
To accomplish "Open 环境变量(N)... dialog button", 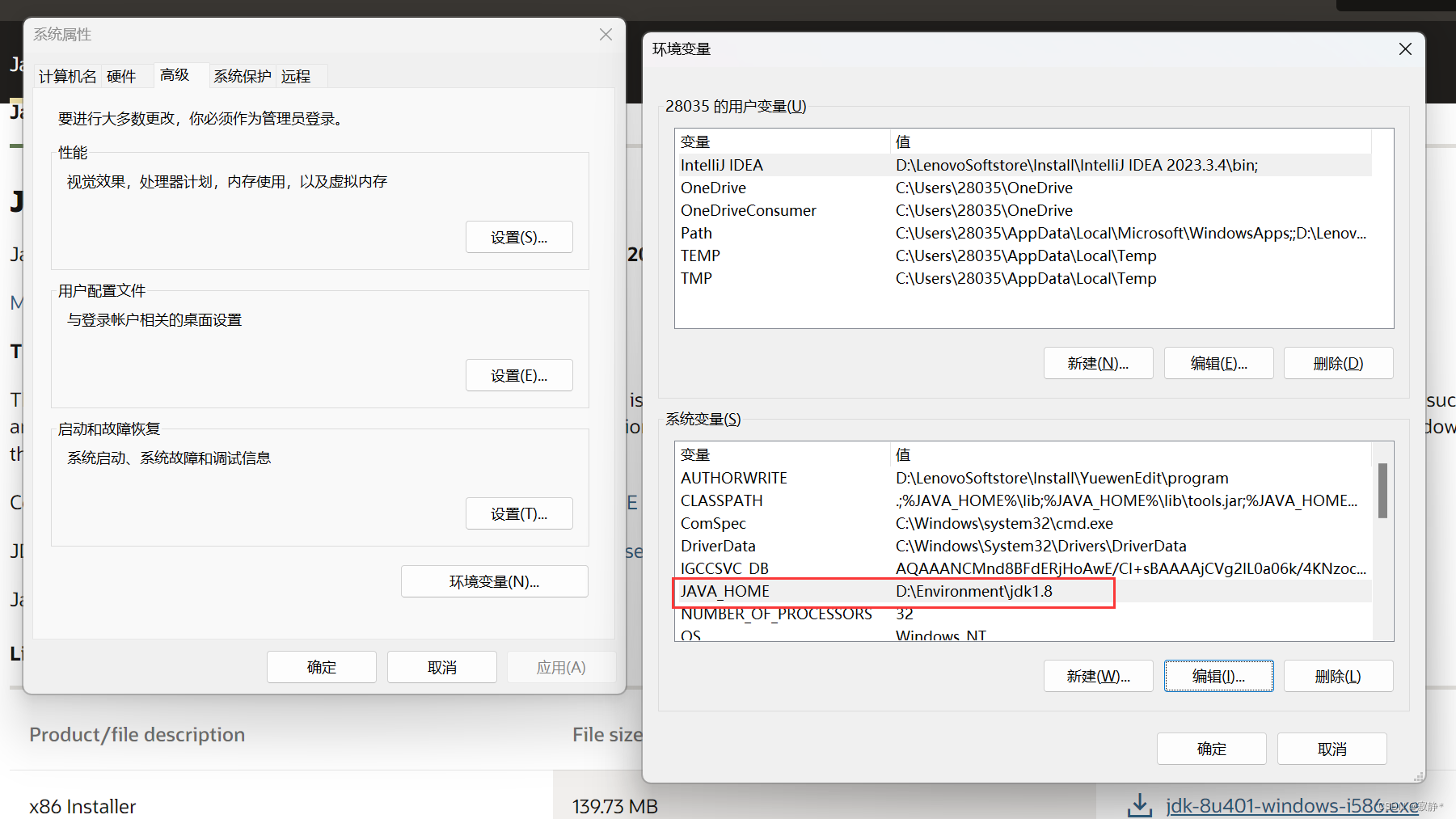I will click(x=495, y=581).
